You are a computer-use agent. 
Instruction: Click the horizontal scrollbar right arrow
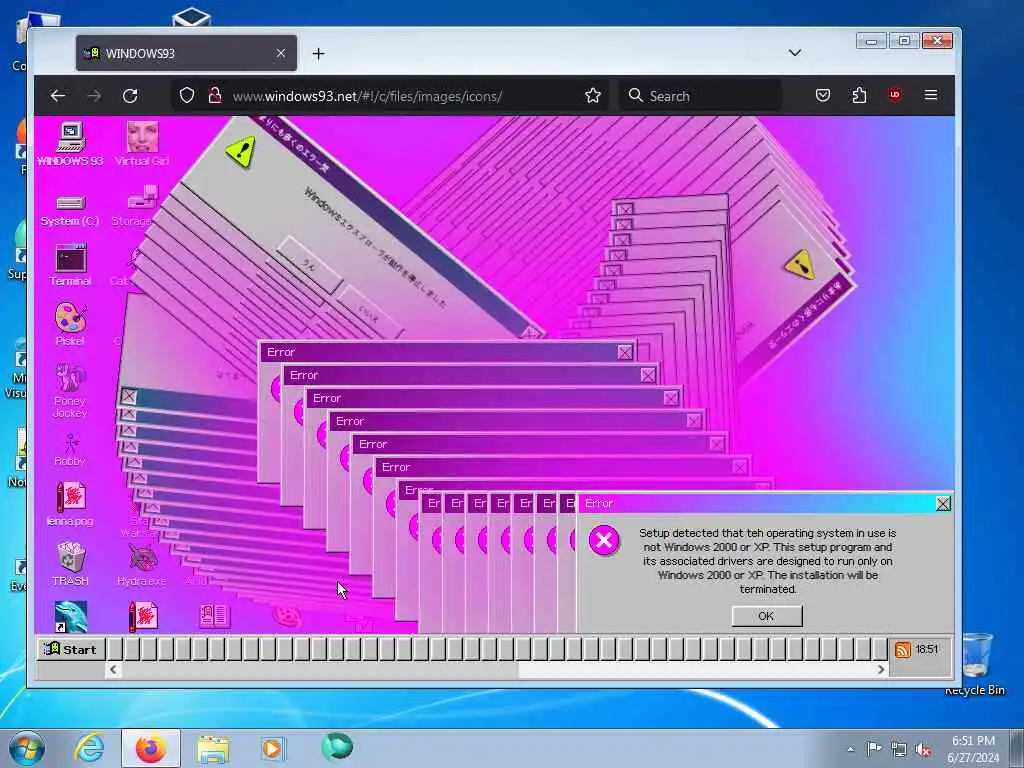881,669
